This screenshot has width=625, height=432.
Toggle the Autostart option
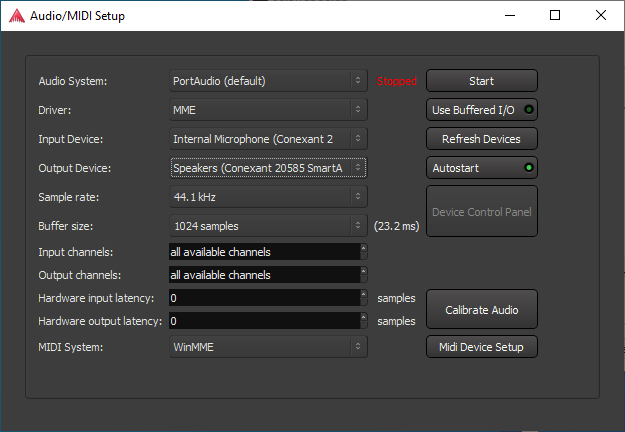tap(482, 167)
